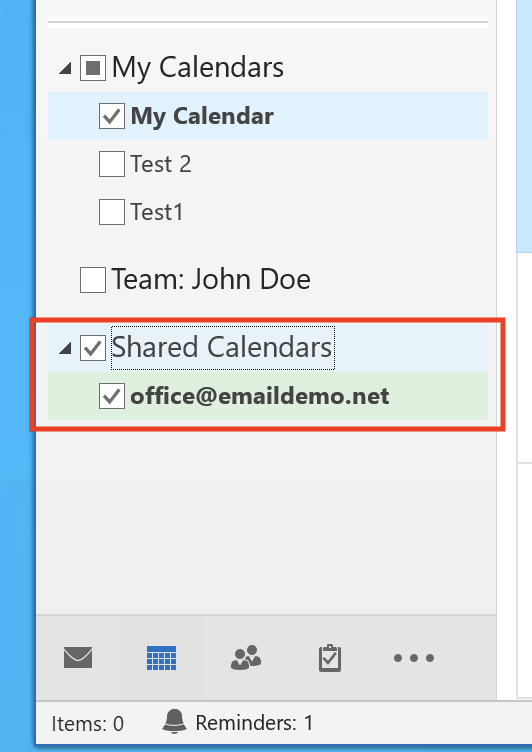Uncheck the office@emaildemo.net calendar checkbox
Screen dimensions: 532x752
tap(112, 396)
